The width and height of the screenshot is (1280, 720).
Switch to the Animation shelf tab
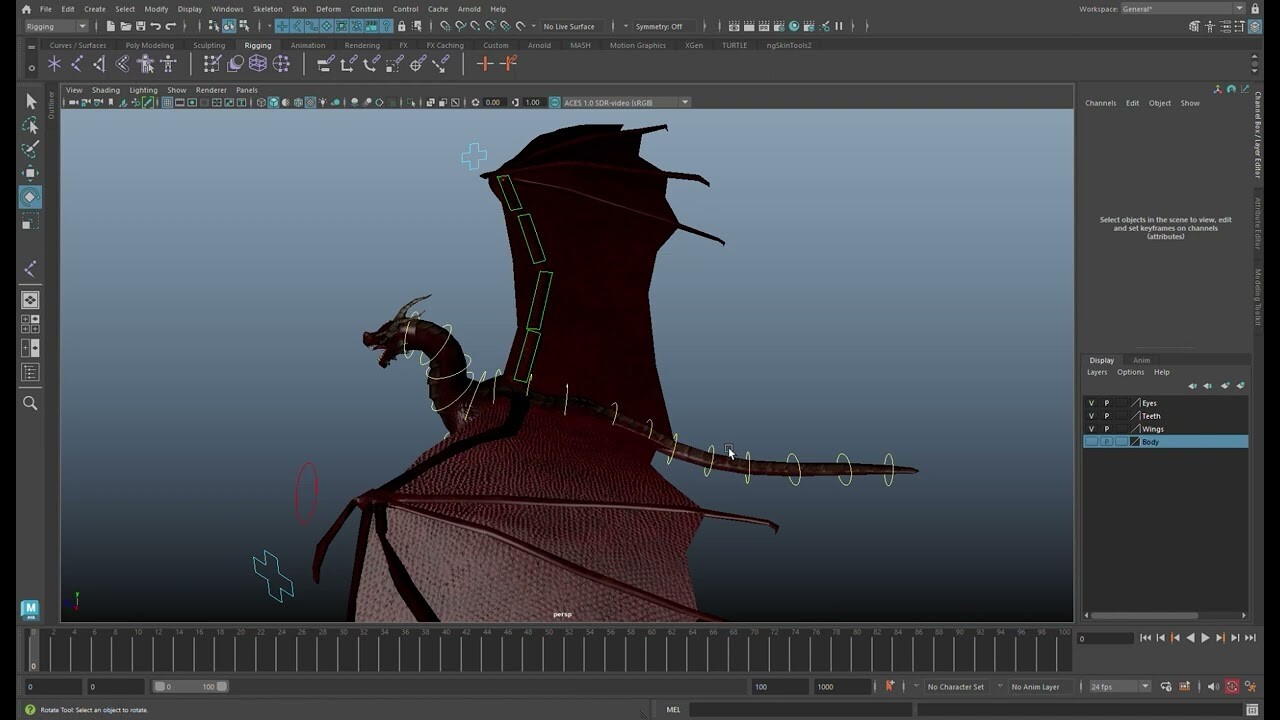point(307,45)
